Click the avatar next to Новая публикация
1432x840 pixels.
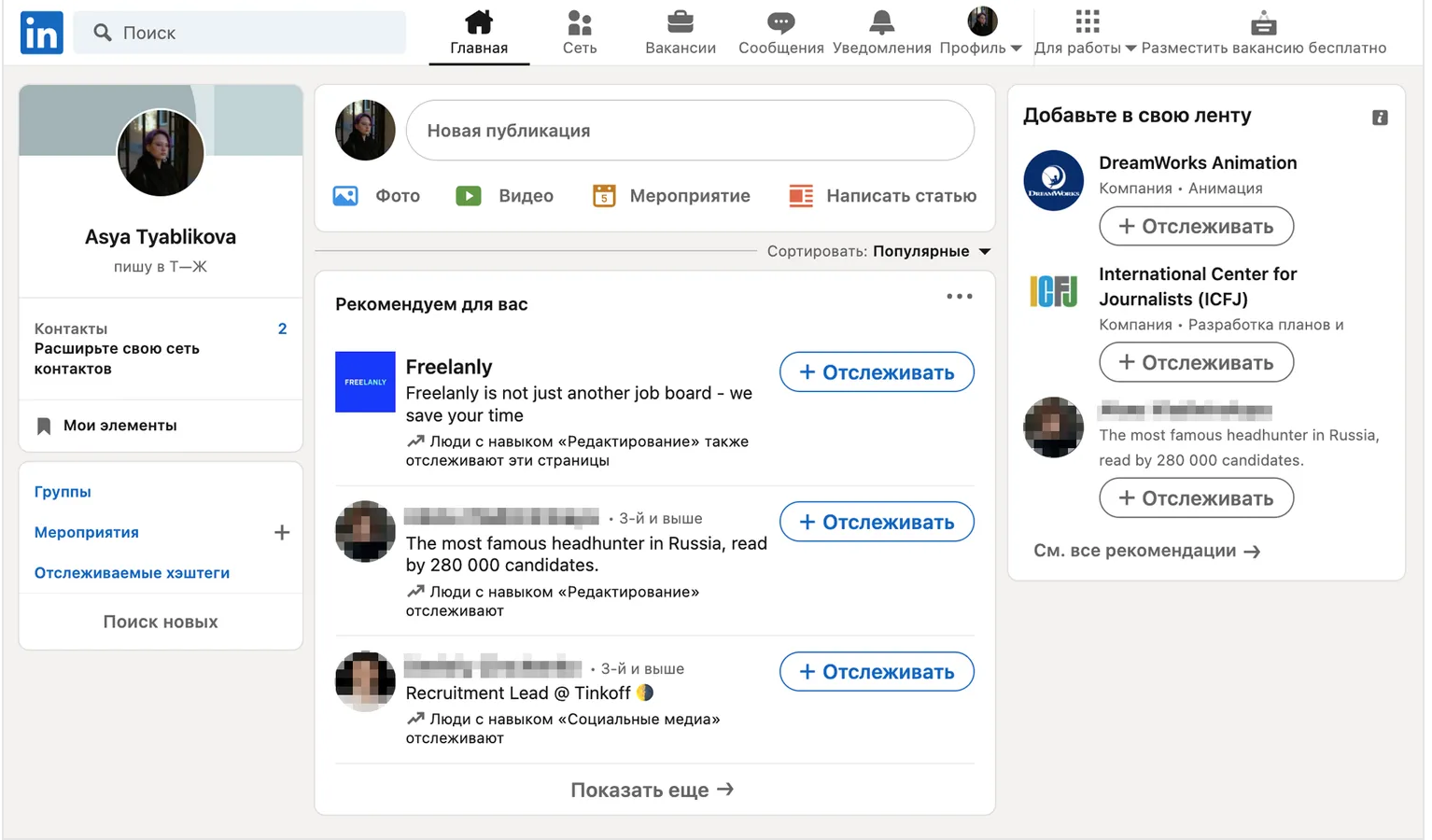point(365,131)
